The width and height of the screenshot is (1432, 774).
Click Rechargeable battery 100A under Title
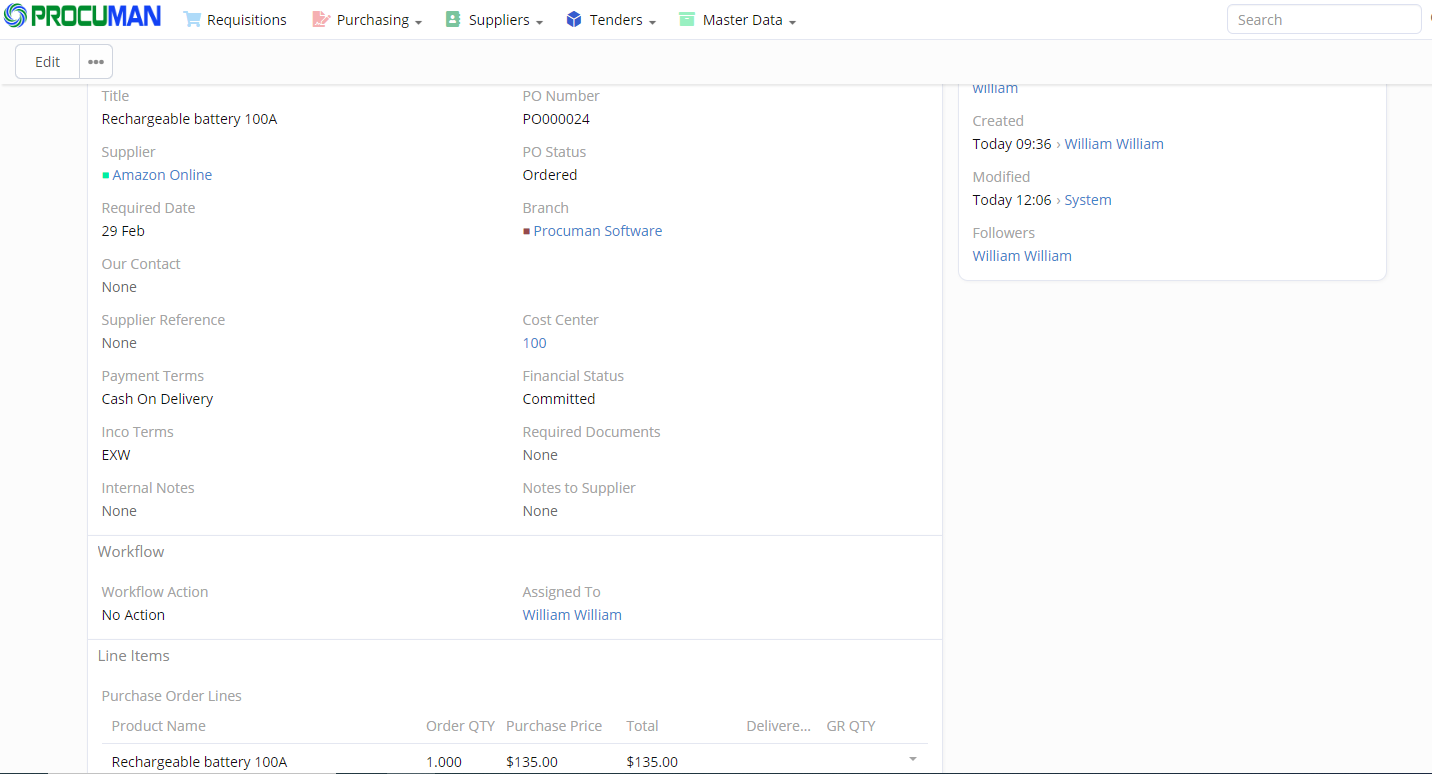(190, 119)
